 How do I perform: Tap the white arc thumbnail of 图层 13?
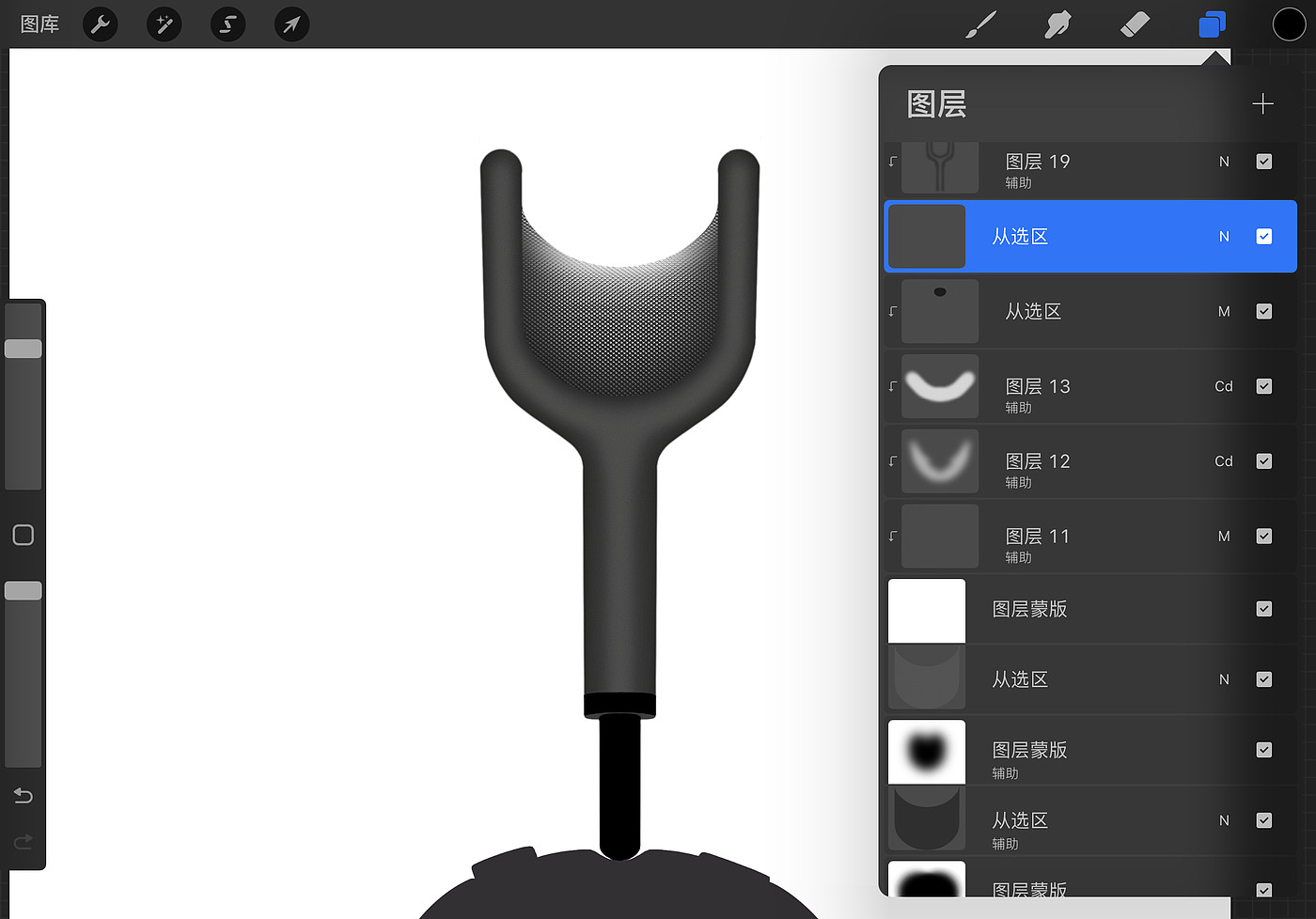click(x=940, y=386)
